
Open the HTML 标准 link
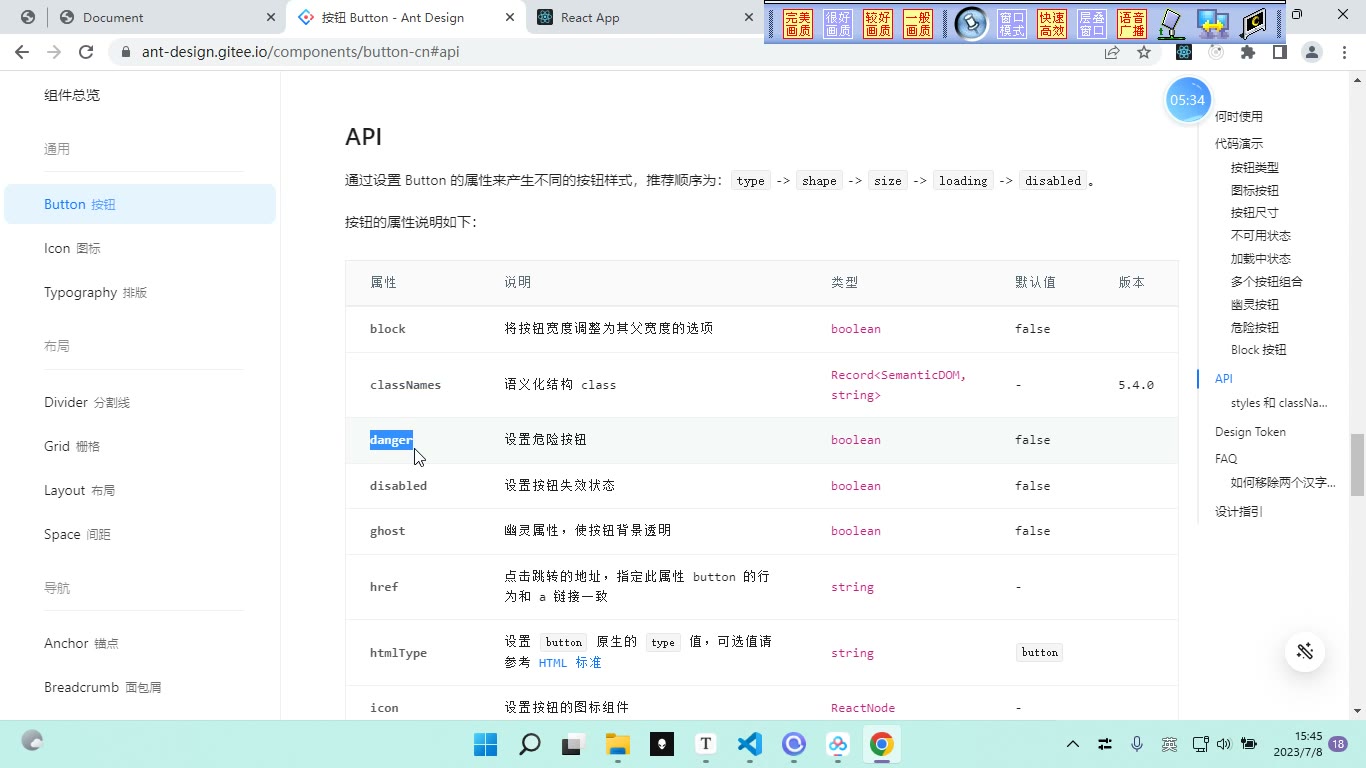point(570,662)
